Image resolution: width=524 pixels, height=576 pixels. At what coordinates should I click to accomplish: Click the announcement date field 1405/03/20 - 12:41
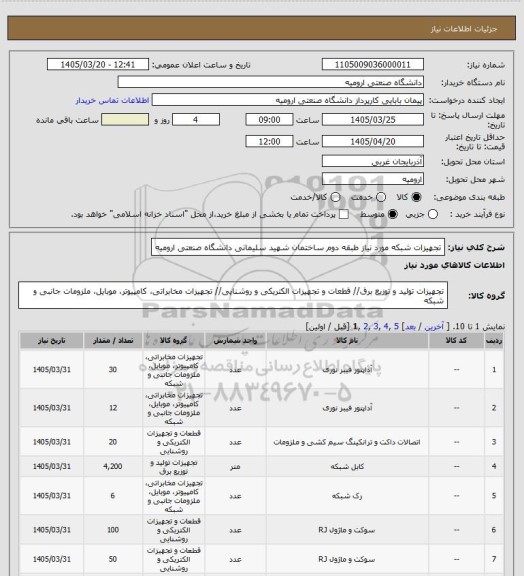(98, 64)
